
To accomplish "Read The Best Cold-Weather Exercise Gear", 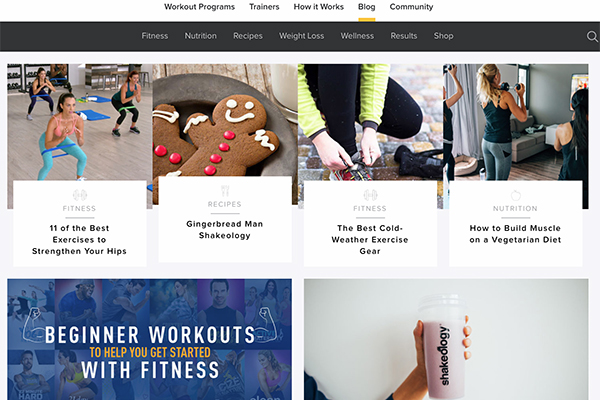I will coord(370,240).
